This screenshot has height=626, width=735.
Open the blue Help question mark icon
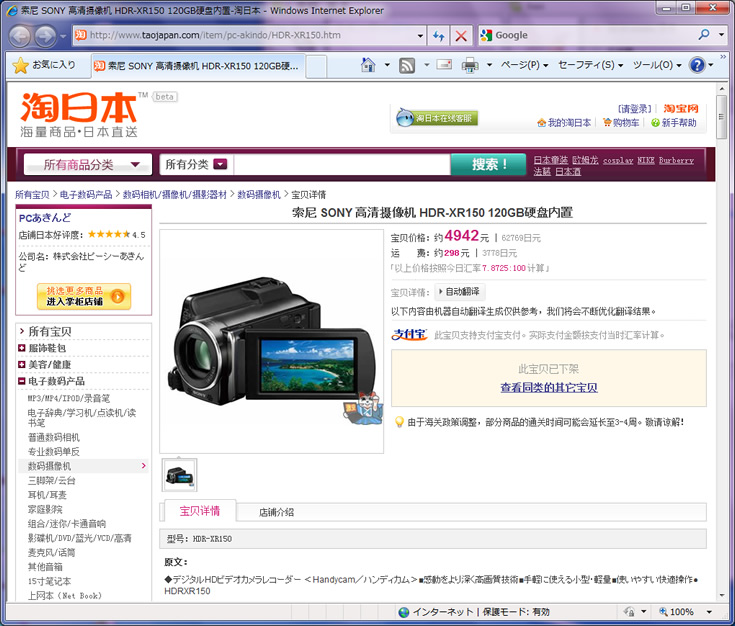[698, 65]
